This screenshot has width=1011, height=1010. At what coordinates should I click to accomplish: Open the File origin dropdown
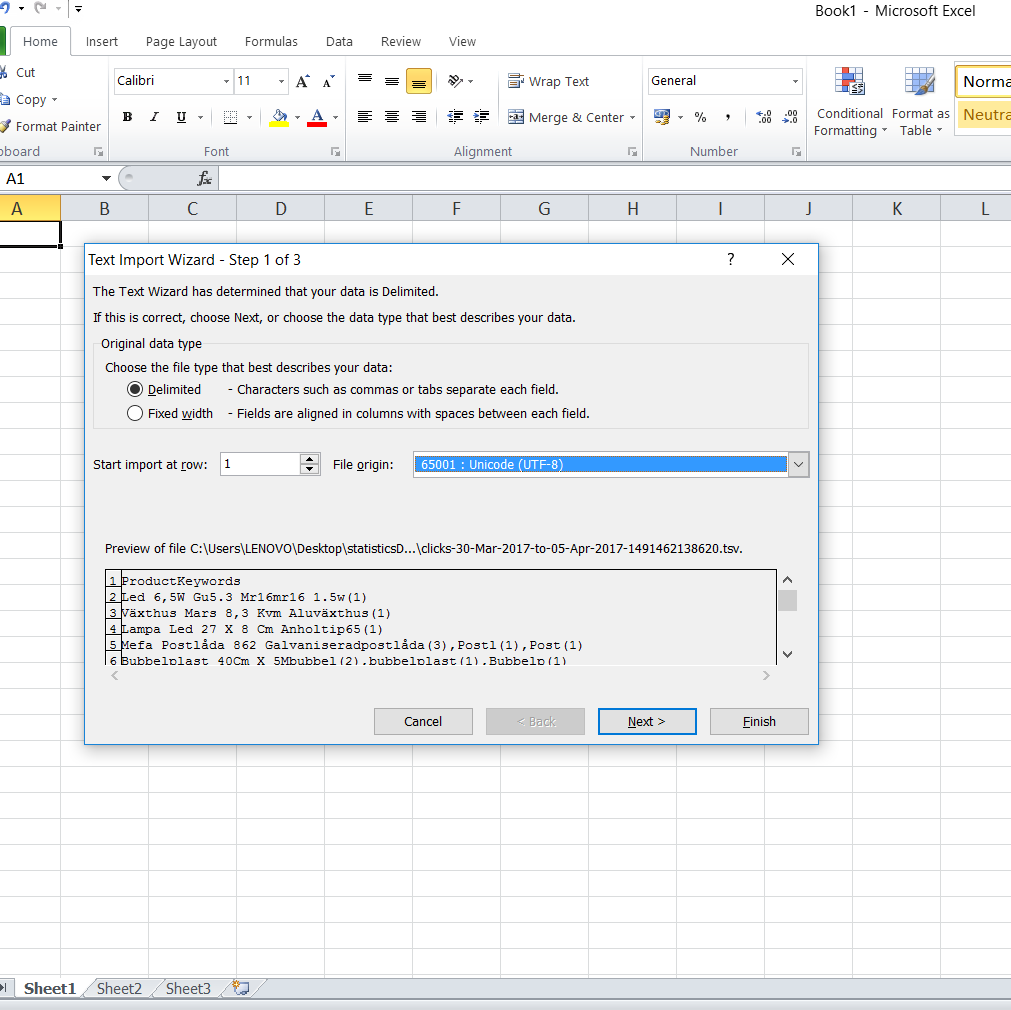tap(798, 464)
